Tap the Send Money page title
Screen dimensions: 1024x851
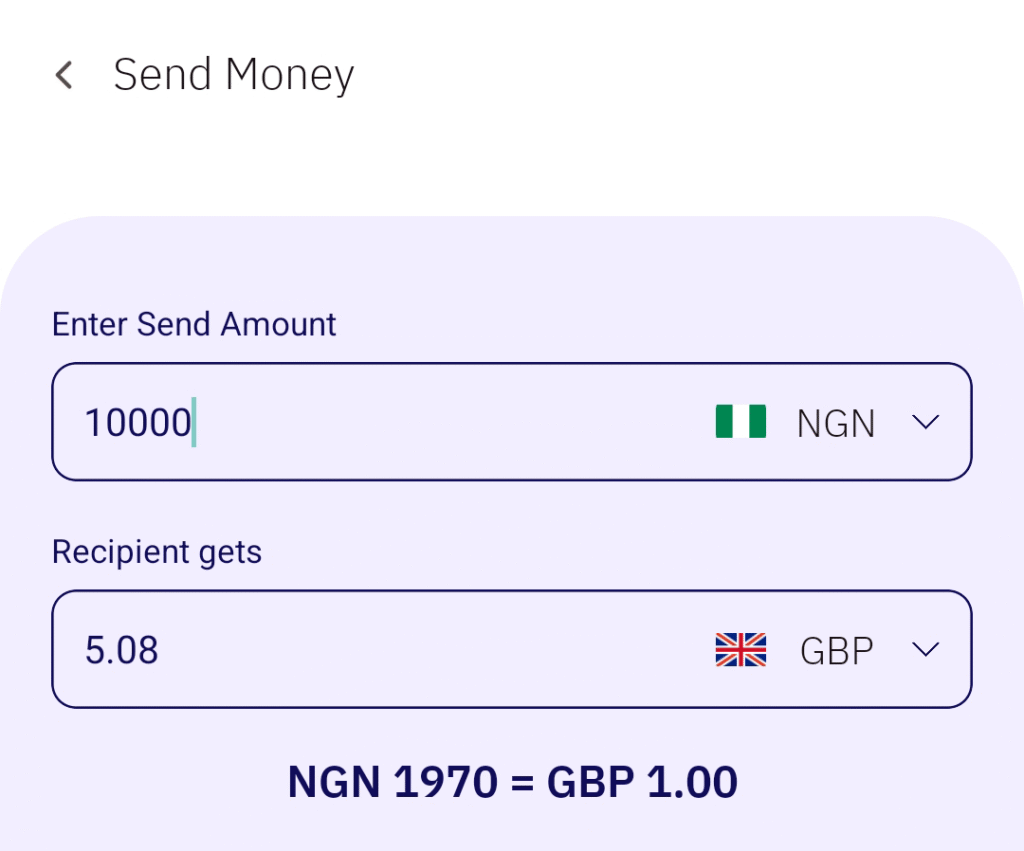click(x=233, y=76)
